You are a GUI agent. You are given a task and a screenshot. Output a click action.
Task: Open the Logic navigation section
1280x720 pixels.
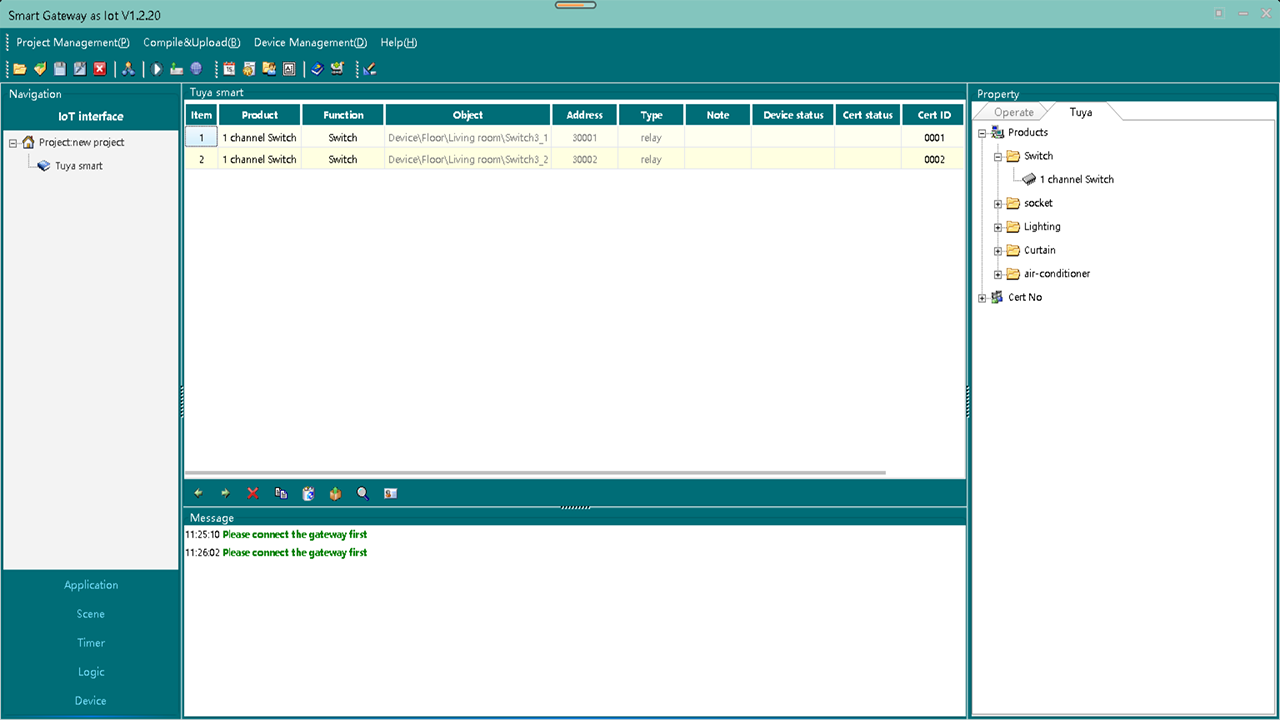[91, 672]
